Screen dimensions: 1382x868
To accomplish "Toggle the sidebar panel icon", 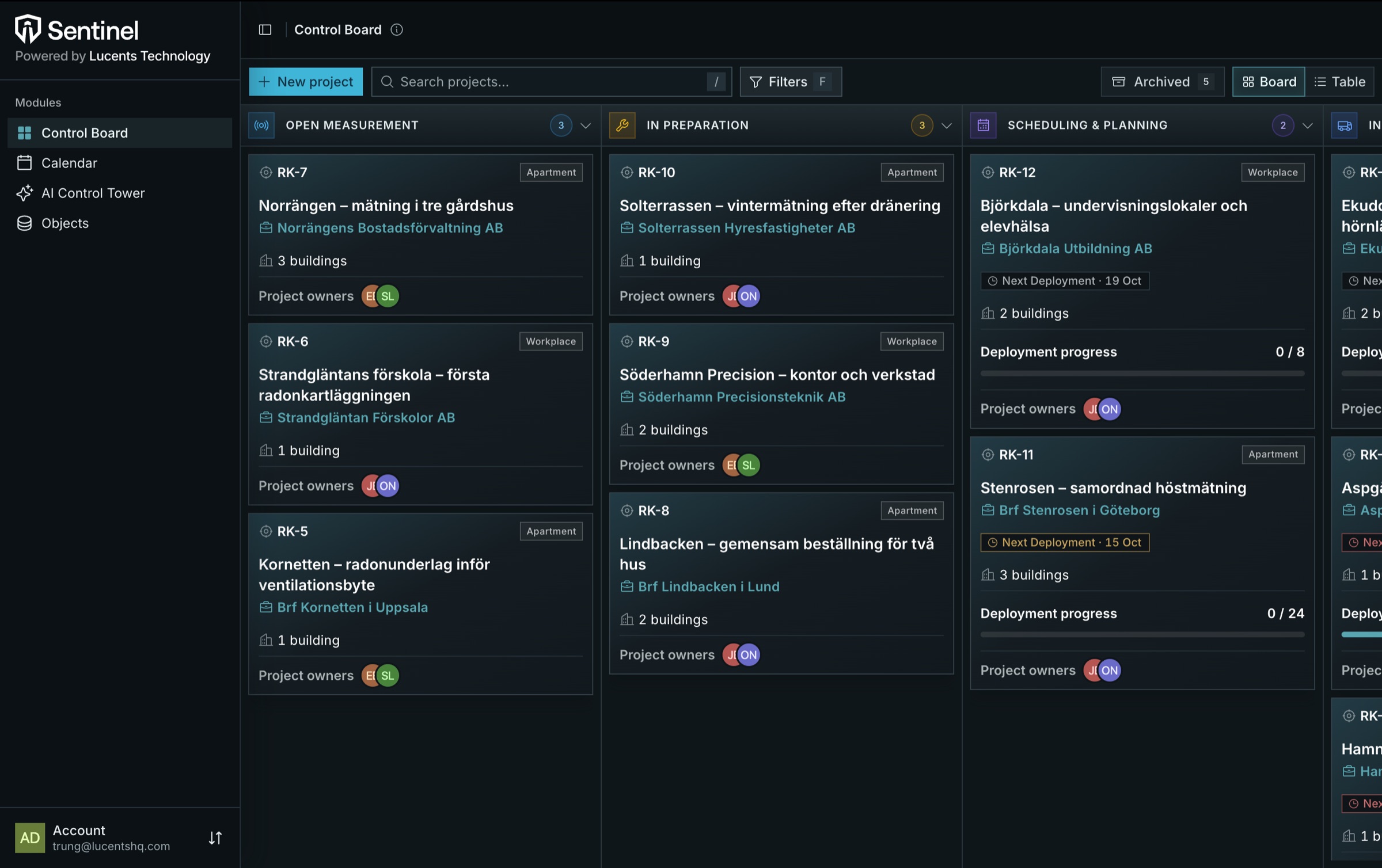I will [x=265, y=29].
